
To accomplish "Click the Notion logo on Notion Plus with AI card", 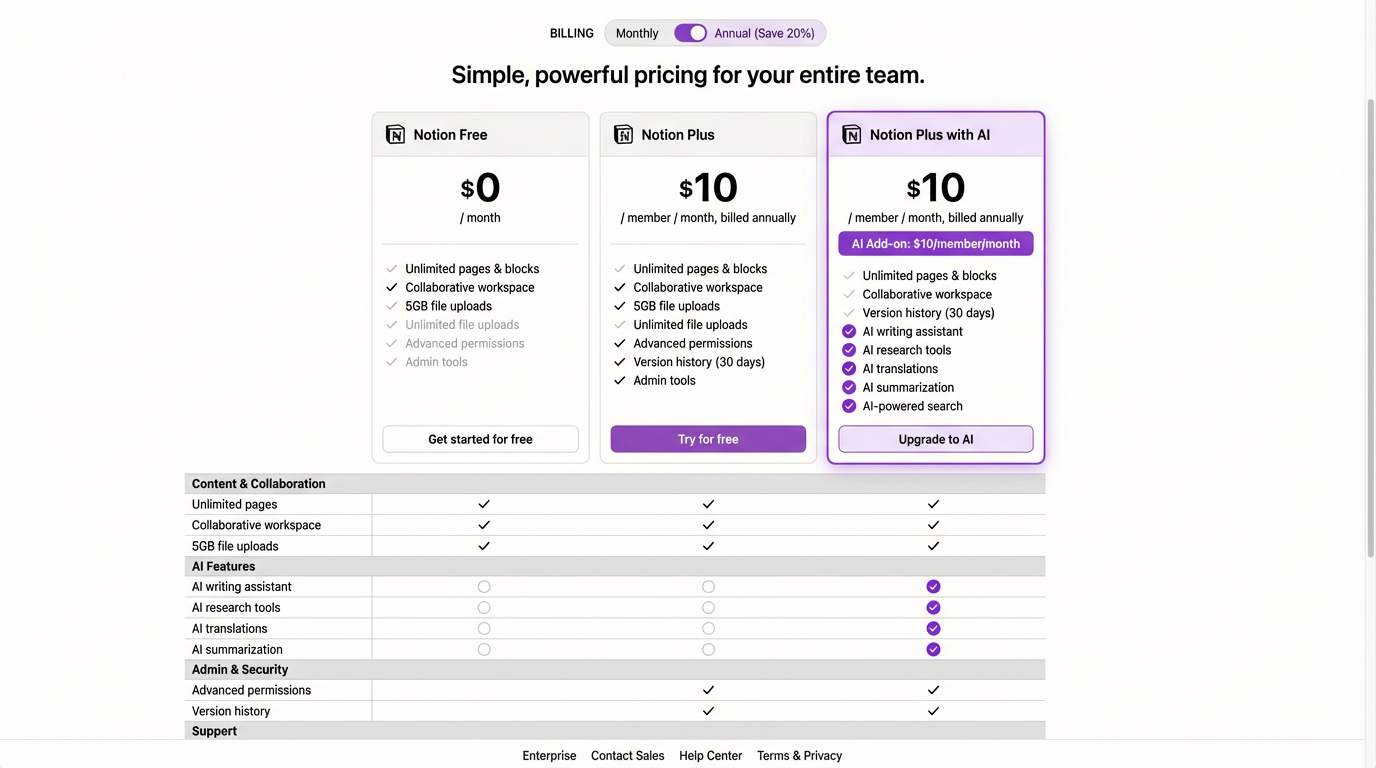I will click(x=851, y=133).
